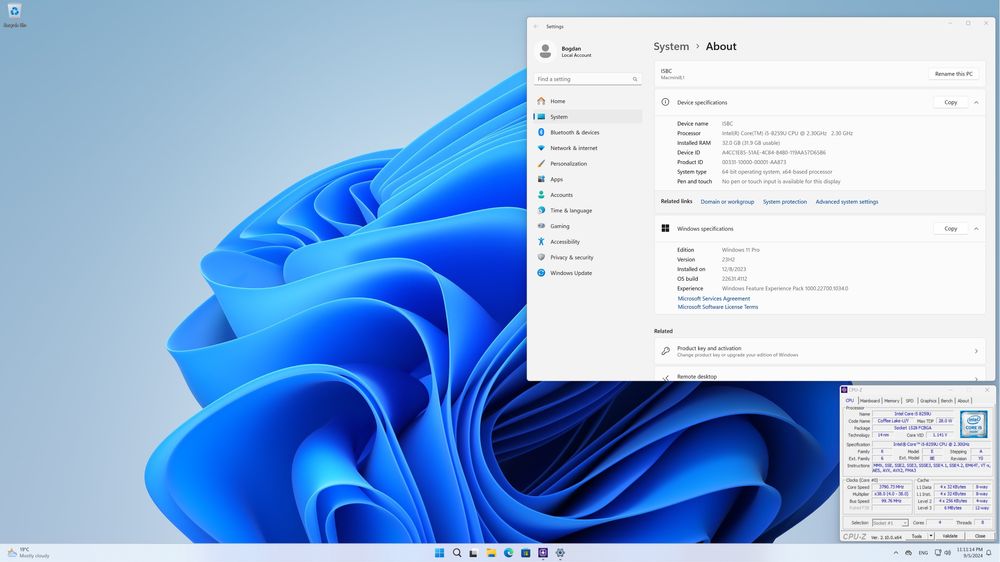1000x562 pixels.
Task: Click the Settings gear on the taskbar
Action: click(560, 552)
